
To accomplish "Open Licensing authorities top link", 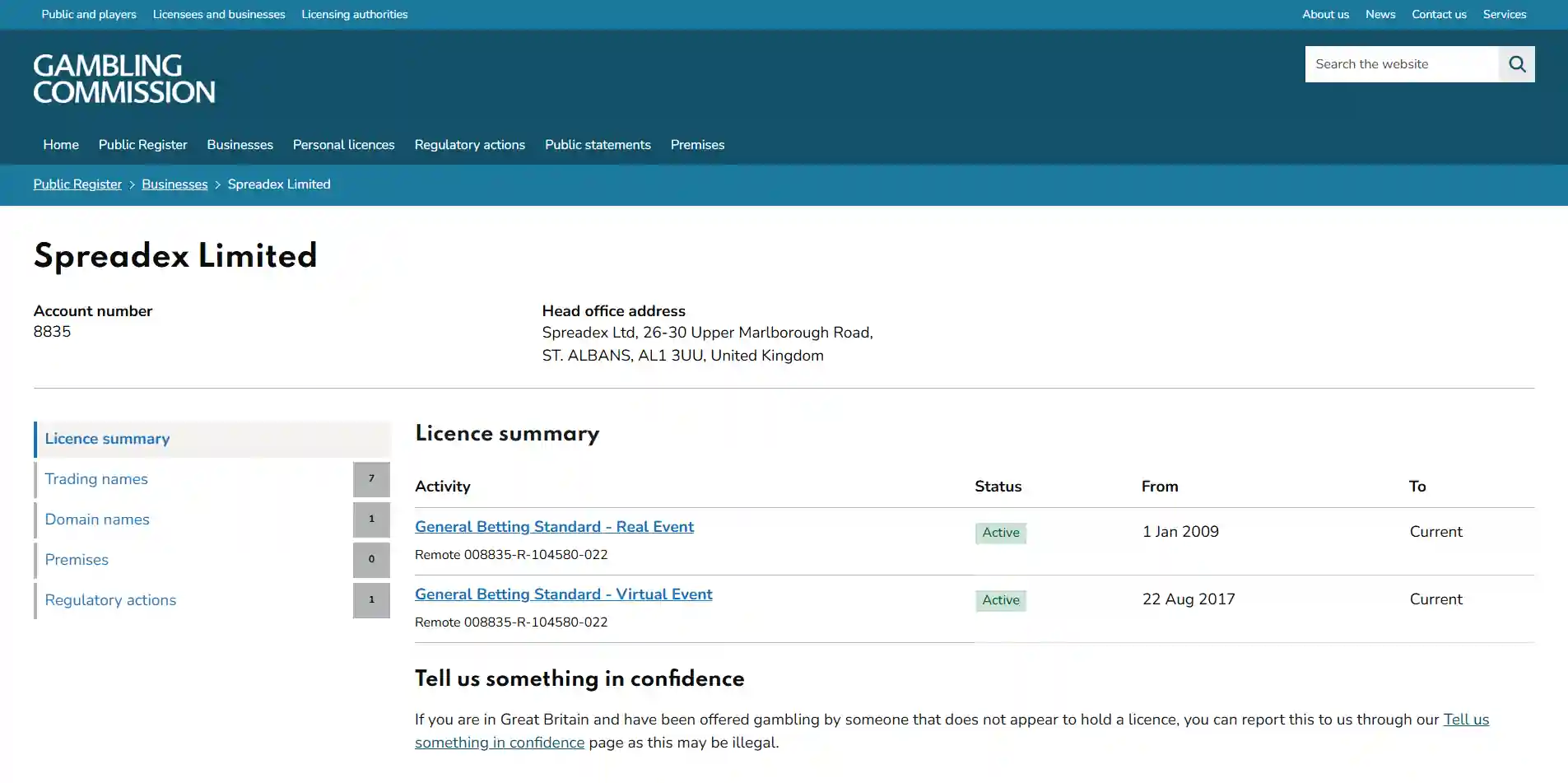I will pos(355,14).
